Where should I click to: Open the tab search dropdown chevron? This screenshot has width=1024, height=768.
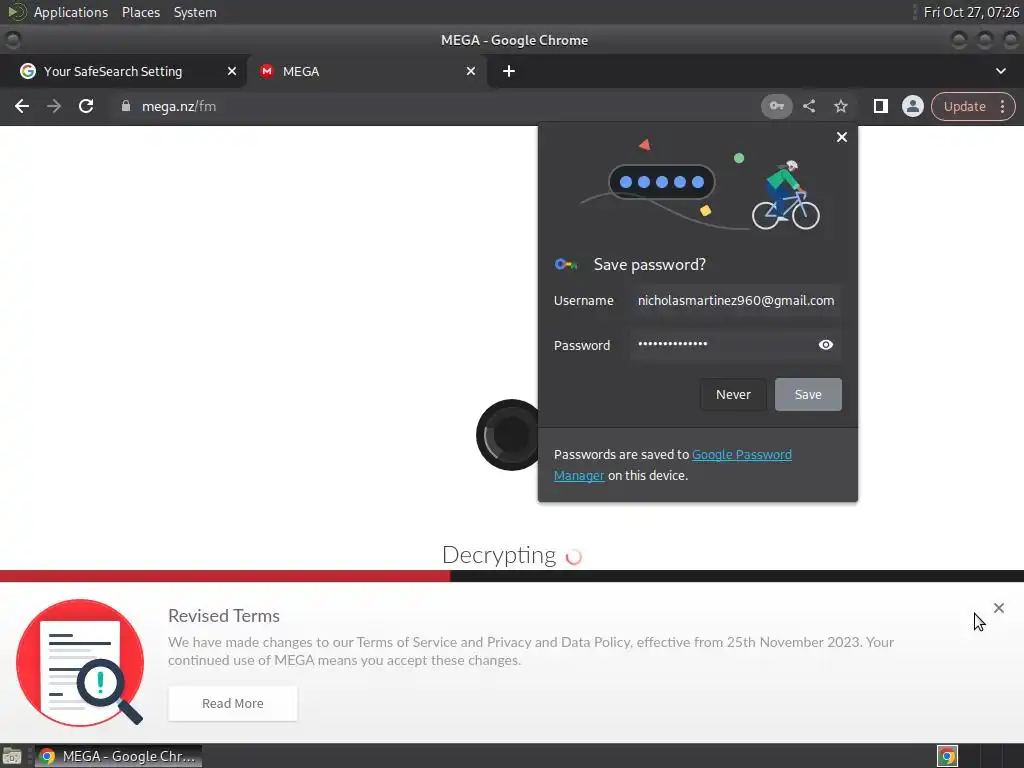pos(1000,71)
